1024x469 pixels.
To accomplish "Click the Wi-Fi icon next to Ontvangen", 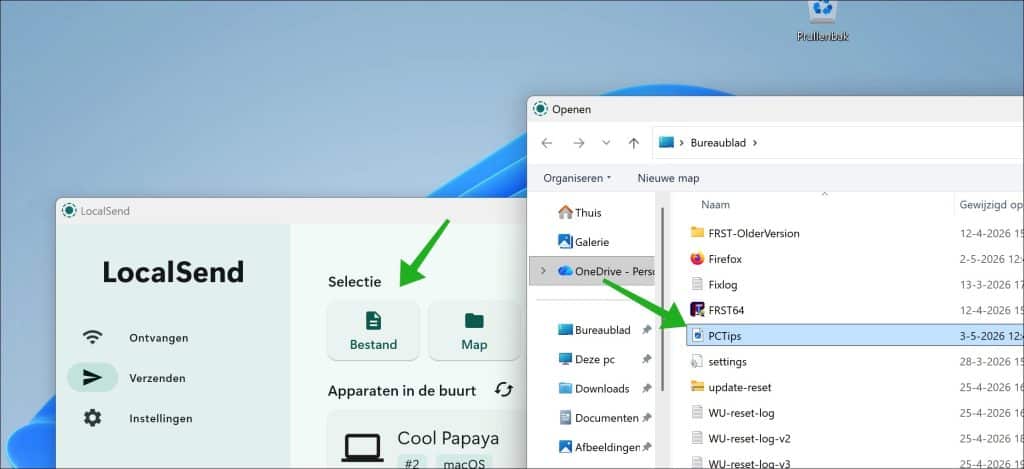I will click(x=92, y=338).
